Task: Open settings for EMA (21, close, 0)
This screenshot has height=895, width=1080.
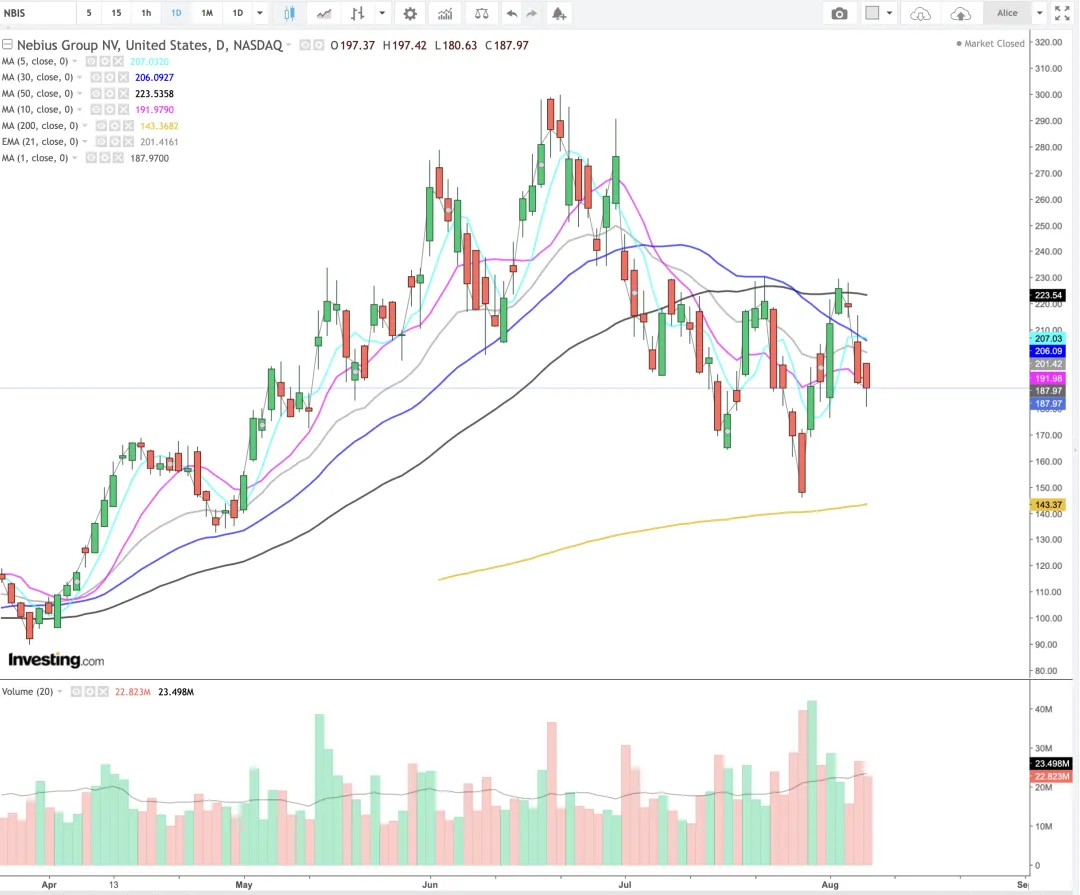Action: [113, 142]
